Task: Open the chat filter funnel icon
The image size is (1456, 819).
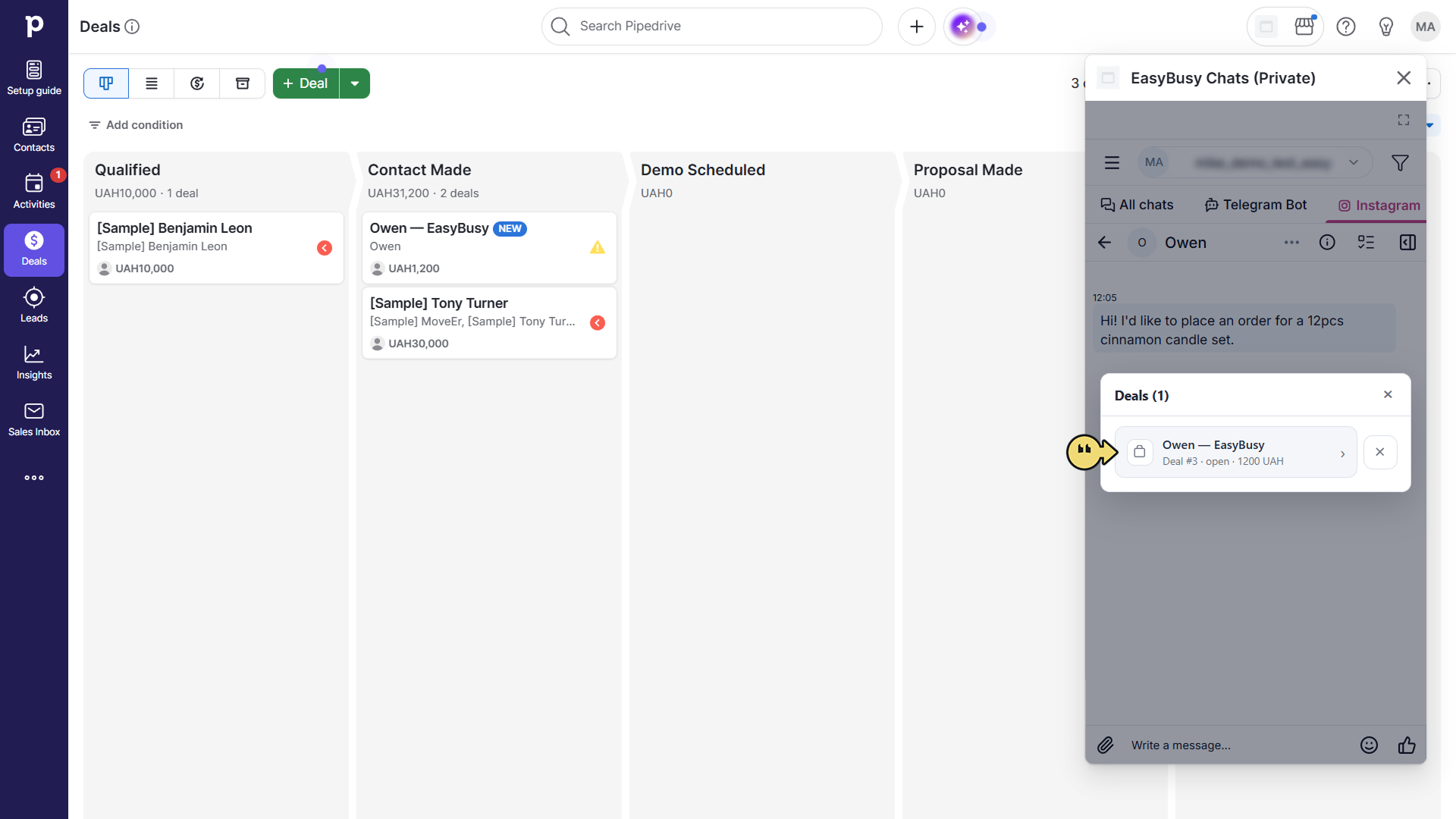Action: coord(1400,162)
